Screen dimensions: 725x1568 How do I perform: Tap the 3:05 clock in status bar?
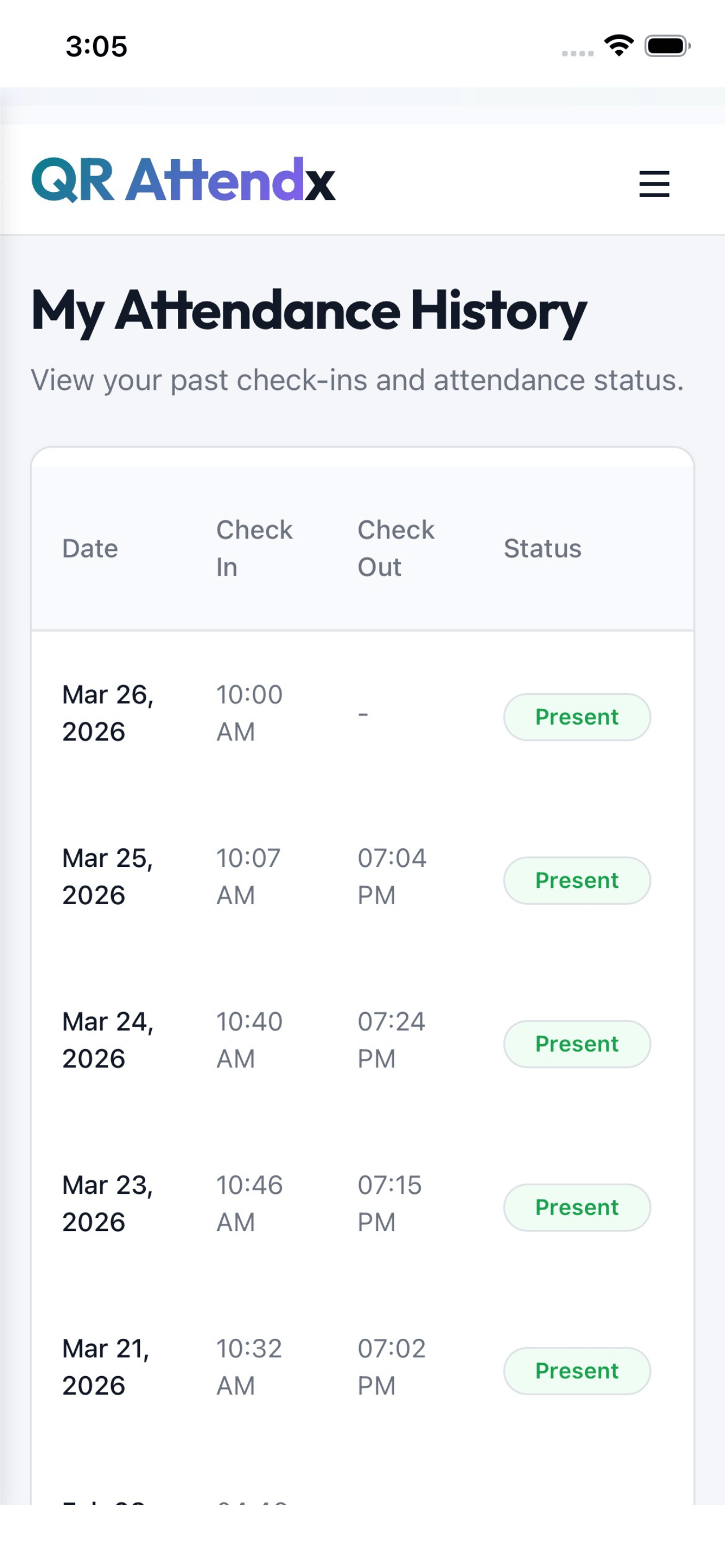[x=96, y=46]
